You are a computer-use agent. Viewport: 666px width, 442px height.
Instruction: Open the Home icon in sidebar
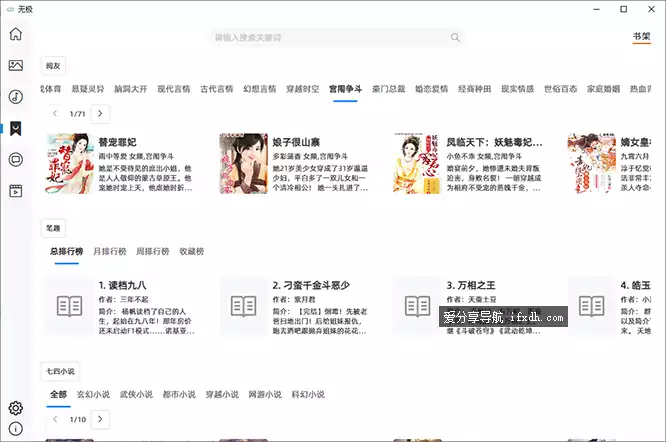click(x=16, y=34)
